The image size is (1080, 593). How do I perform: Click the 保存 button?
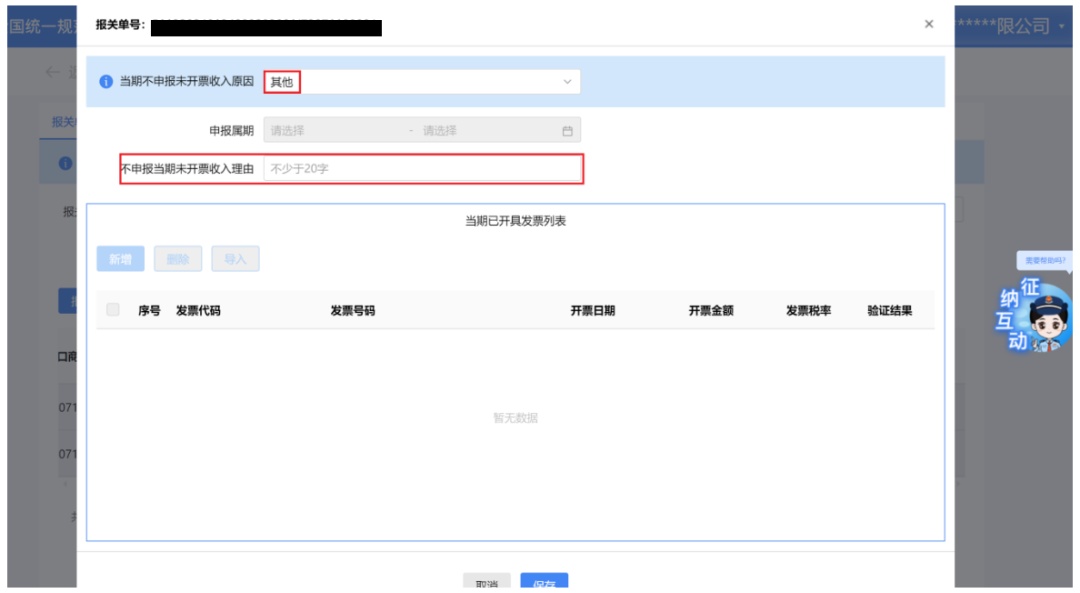pos(544,581)
